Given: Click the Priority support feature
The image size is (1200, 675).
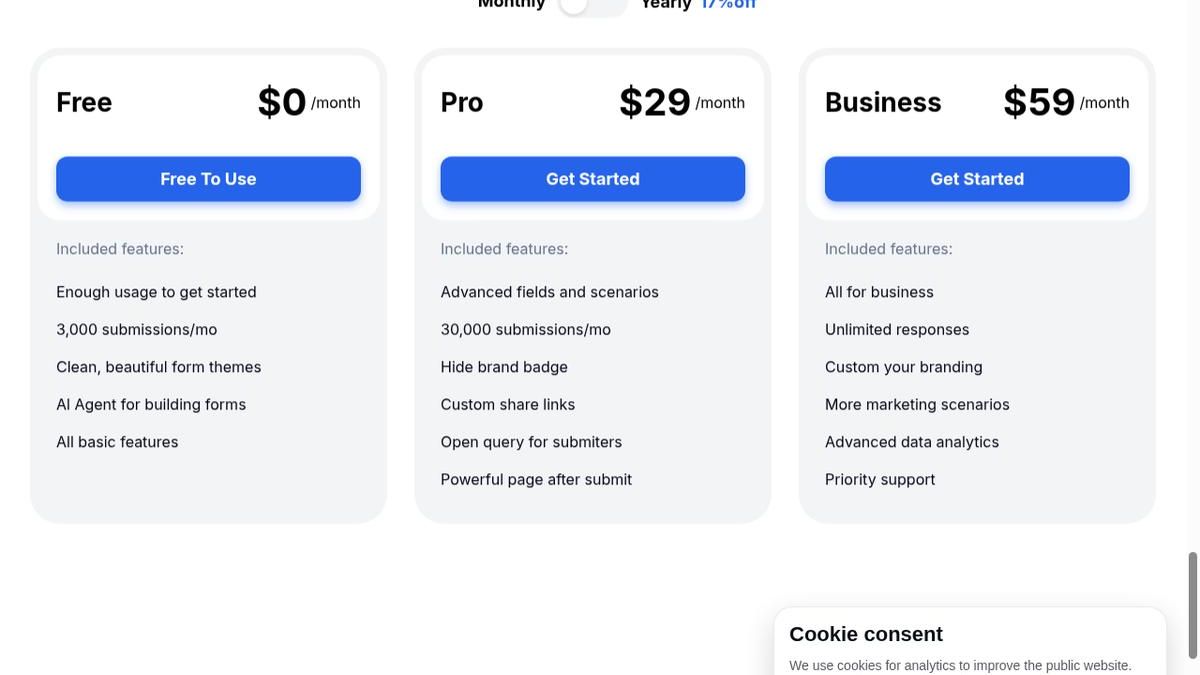Looking at the screenshot, I should [880, 478].
